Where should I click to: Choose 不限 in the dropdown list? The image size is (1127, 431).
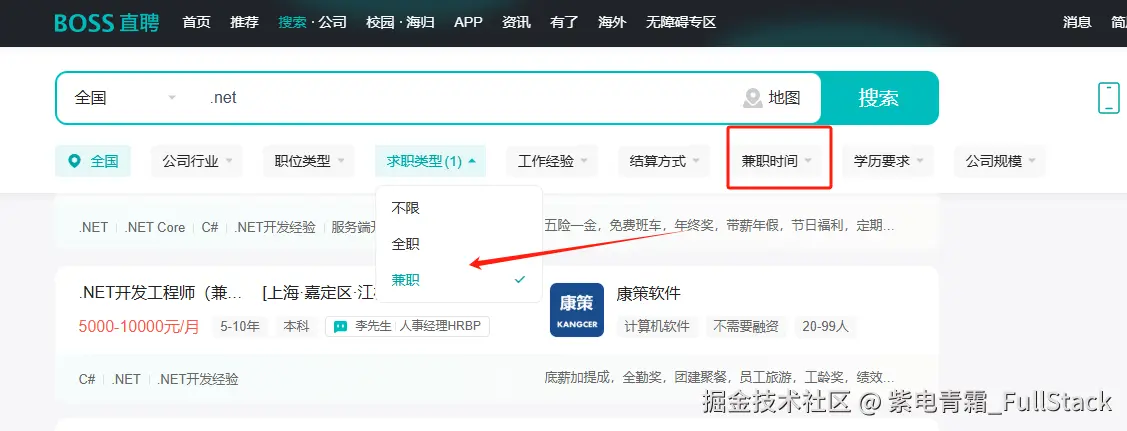click(459, 208)
